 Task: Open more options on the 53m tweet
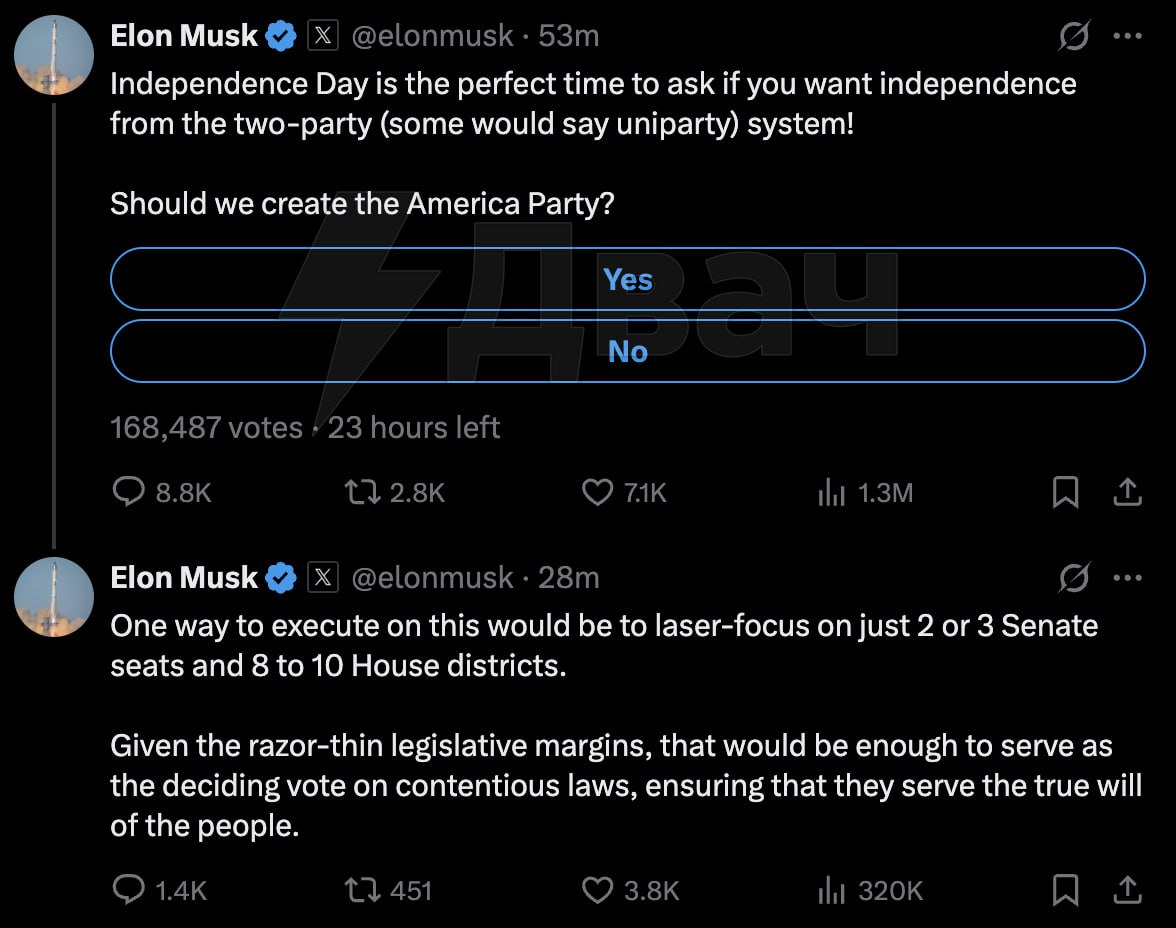coord(1128,36)
